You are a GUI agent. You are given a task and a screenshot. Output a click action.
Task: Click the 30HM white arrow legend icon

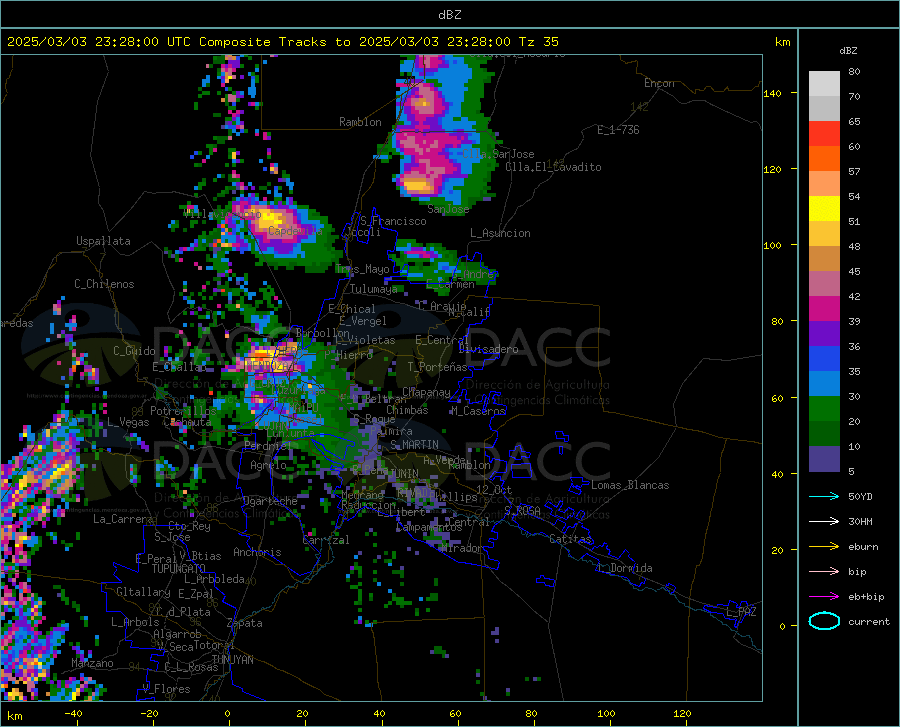(x=824, y=521)
